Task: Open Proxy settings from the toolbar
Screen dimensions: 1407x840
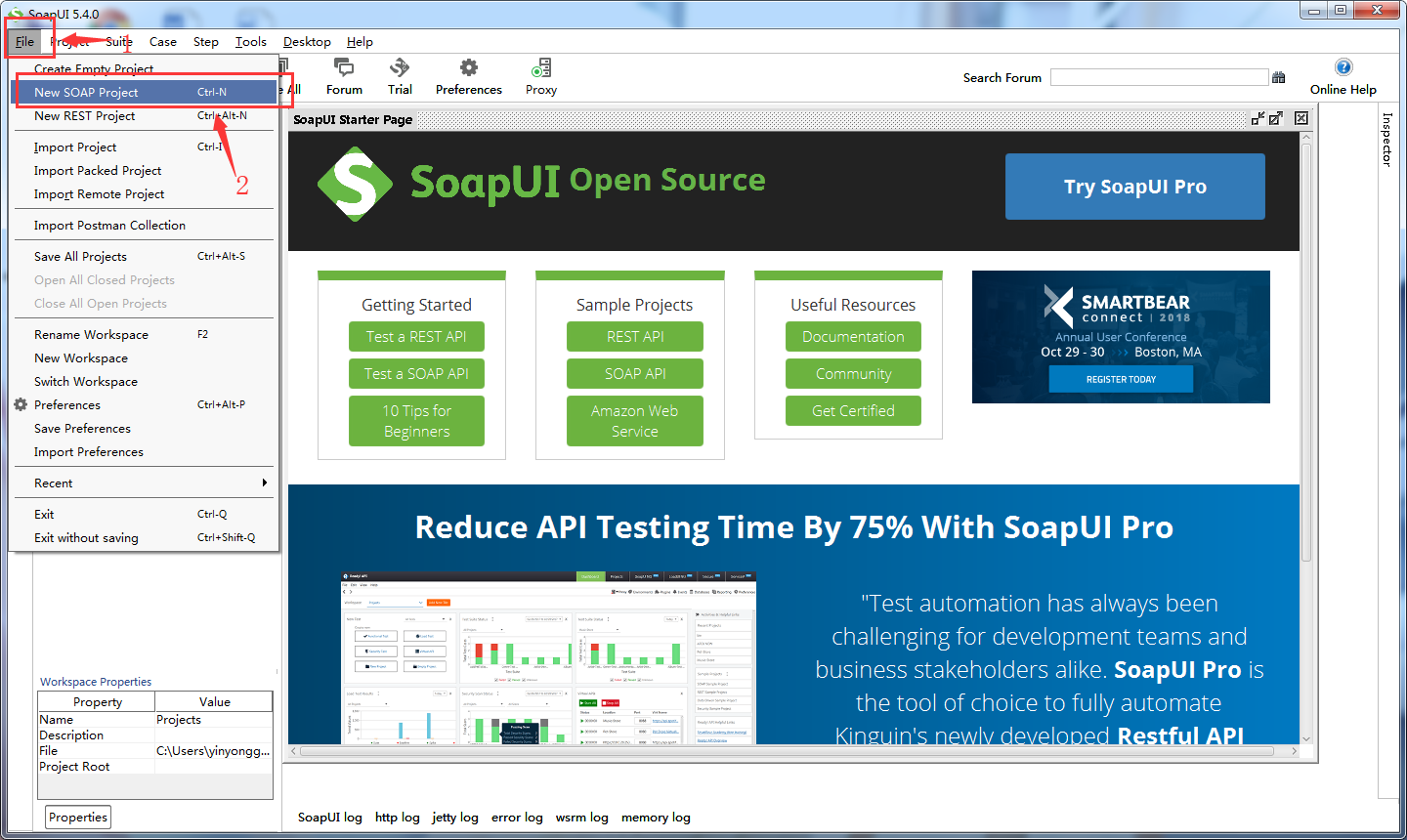Action: click(x=540, y=76)
